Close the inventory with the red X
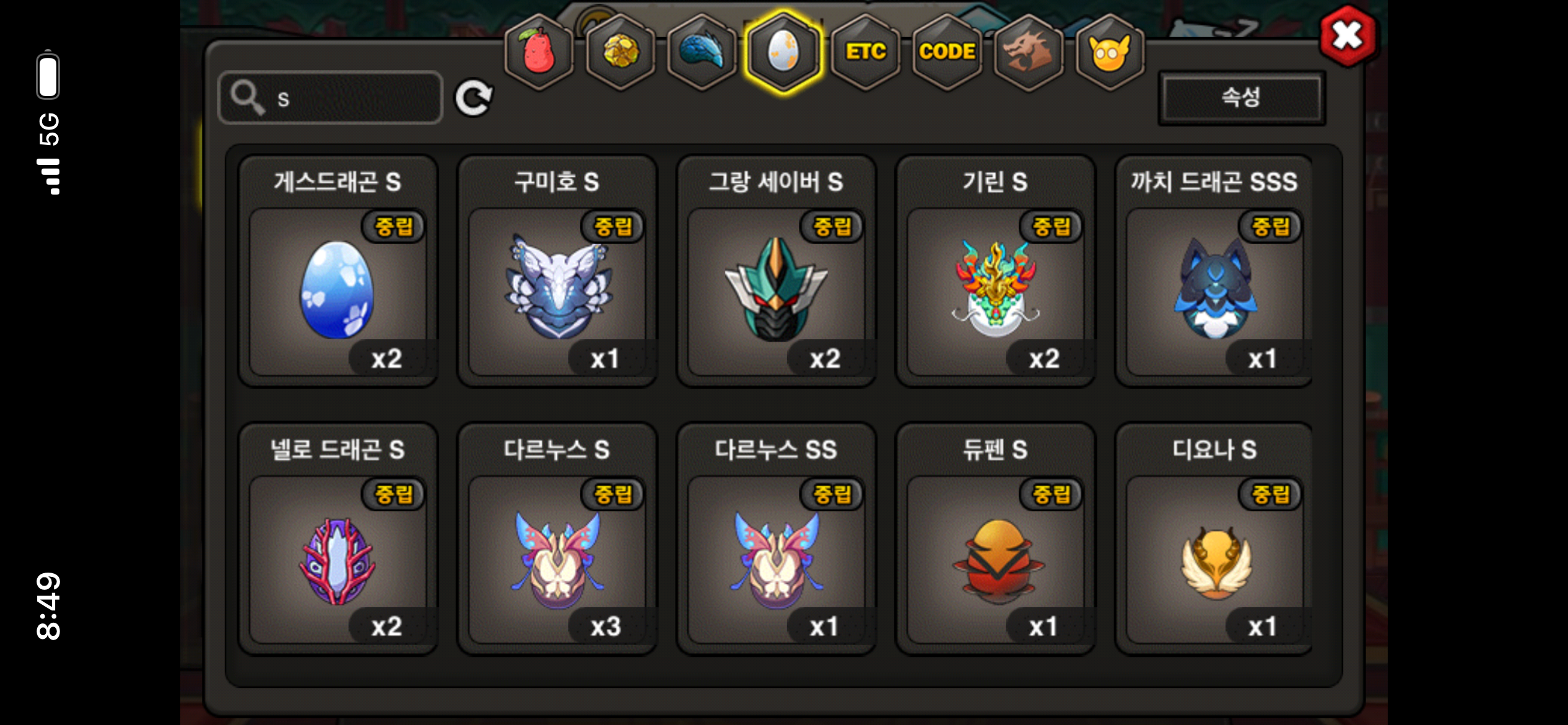Viewport: 1568px width, 725px height. coord(1348,36)
